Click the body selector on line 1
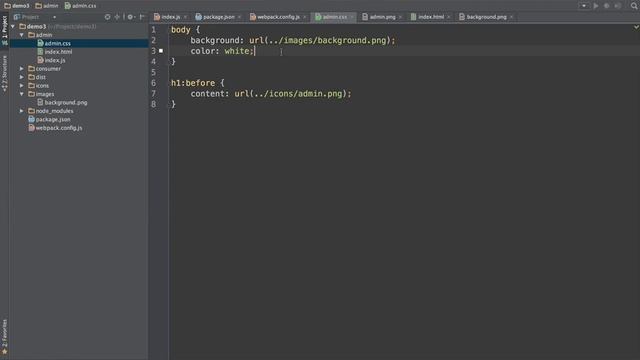Screen dimensions: 640x360 point(180,30)
